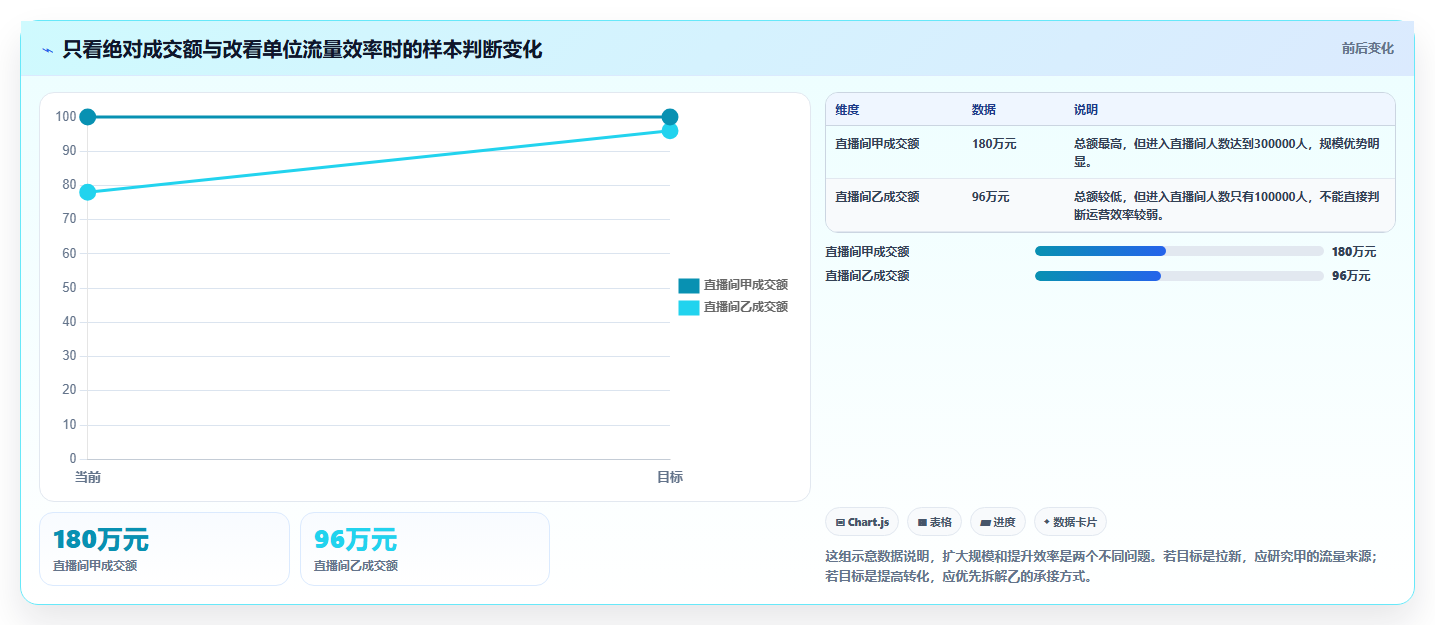
Task: Toggle the 直播间乙成交额 legend swatch
Action: pos(688,307)
